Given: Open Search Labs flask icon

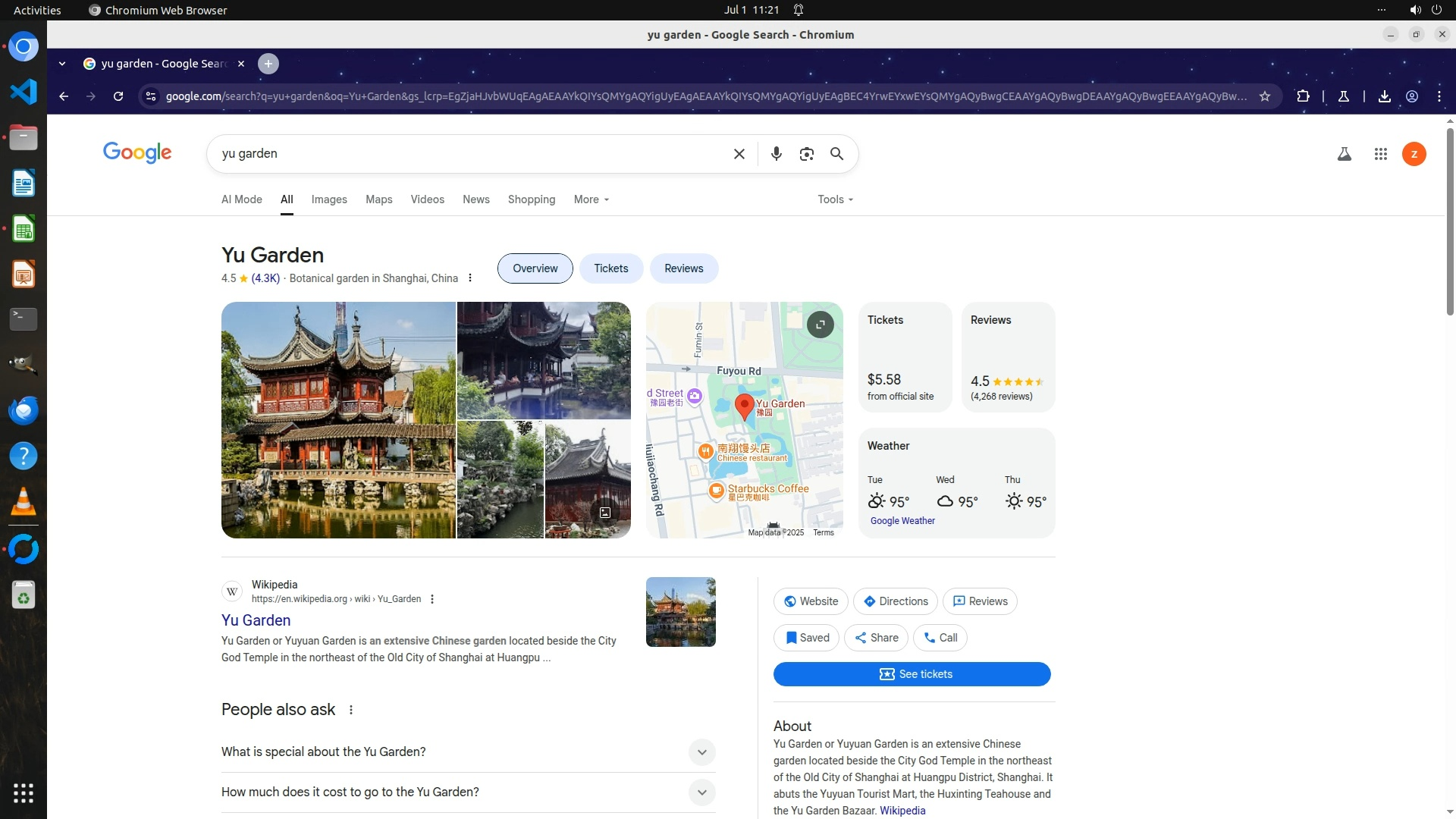Looking at the screenshot, I should click(1344, 154).
